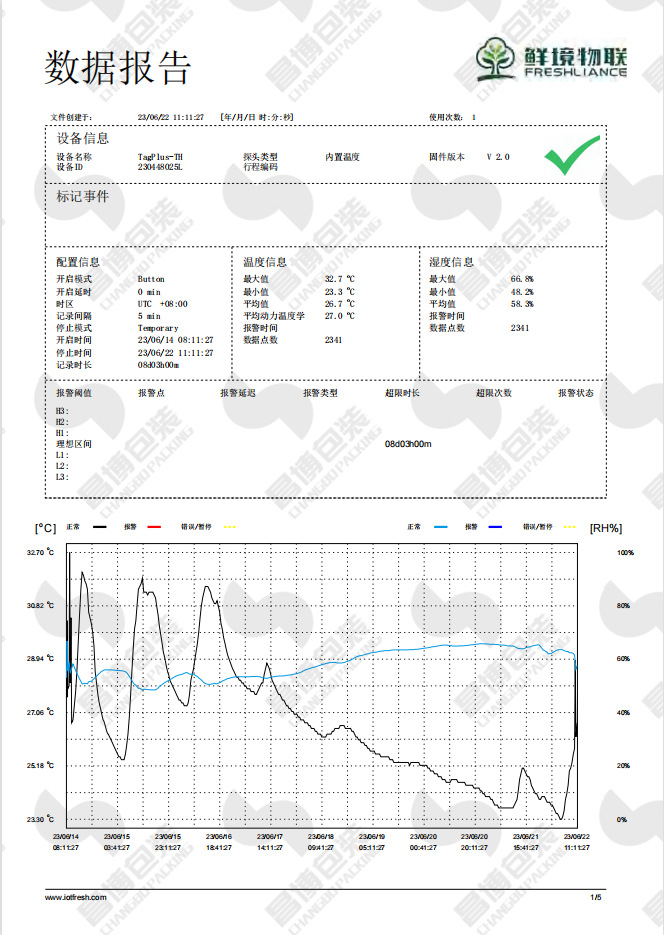
Task: Click the [°C] axis unit label
Action: [45, 528]
